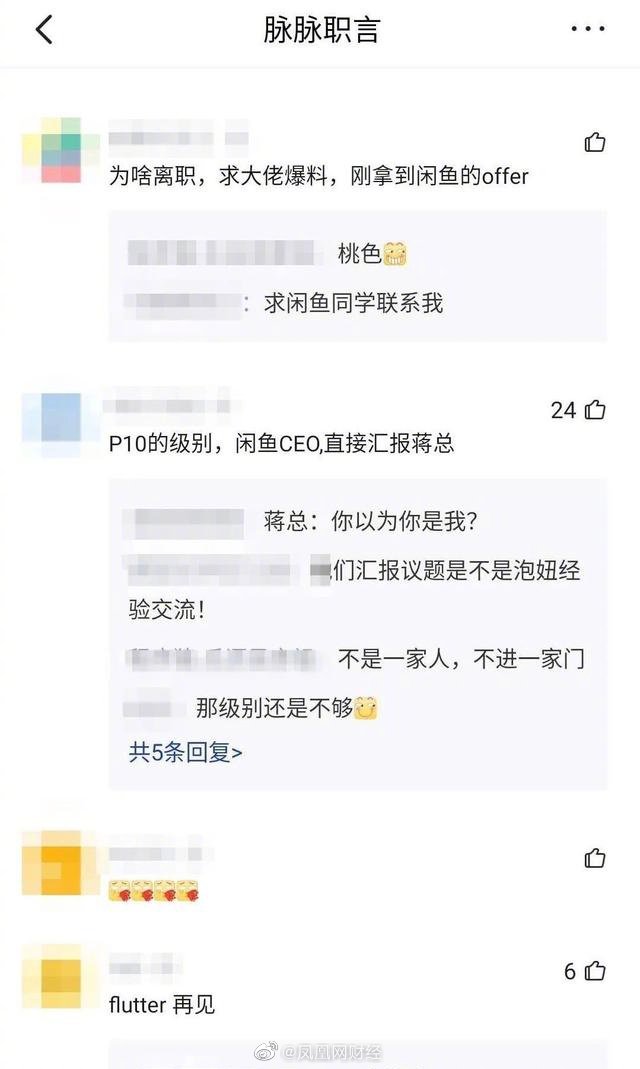Image resolution: width=640 pixels, height=1069 pixels.
Task: Like the emoji-only comment
Action: [595, 858]
